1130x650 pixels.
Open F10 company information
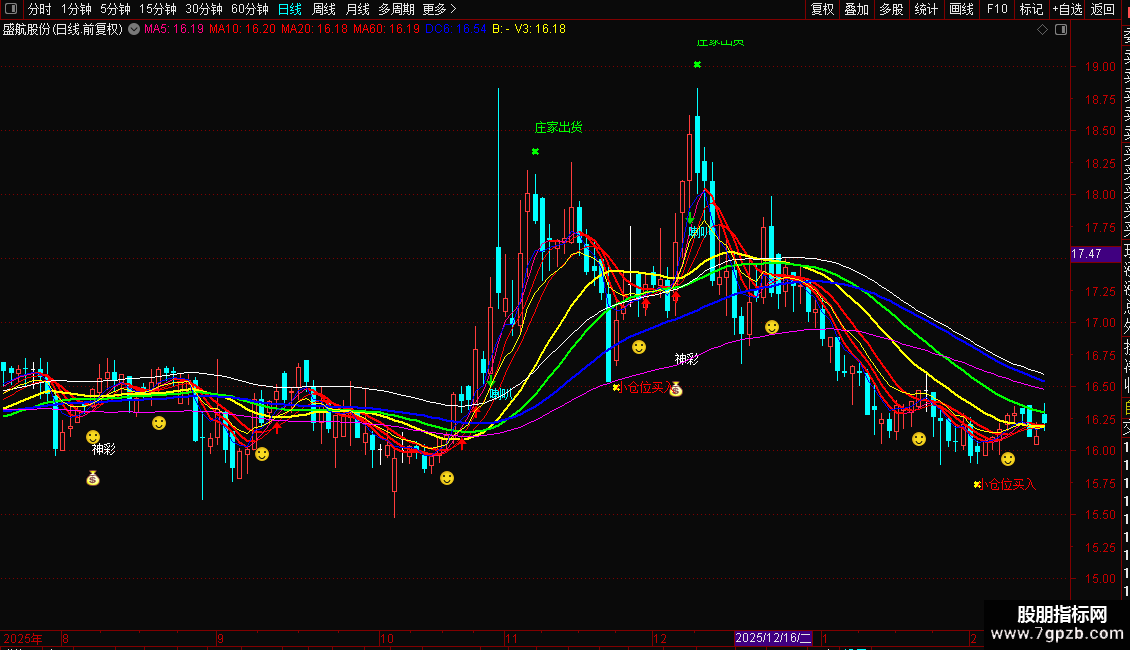(997, 9)
